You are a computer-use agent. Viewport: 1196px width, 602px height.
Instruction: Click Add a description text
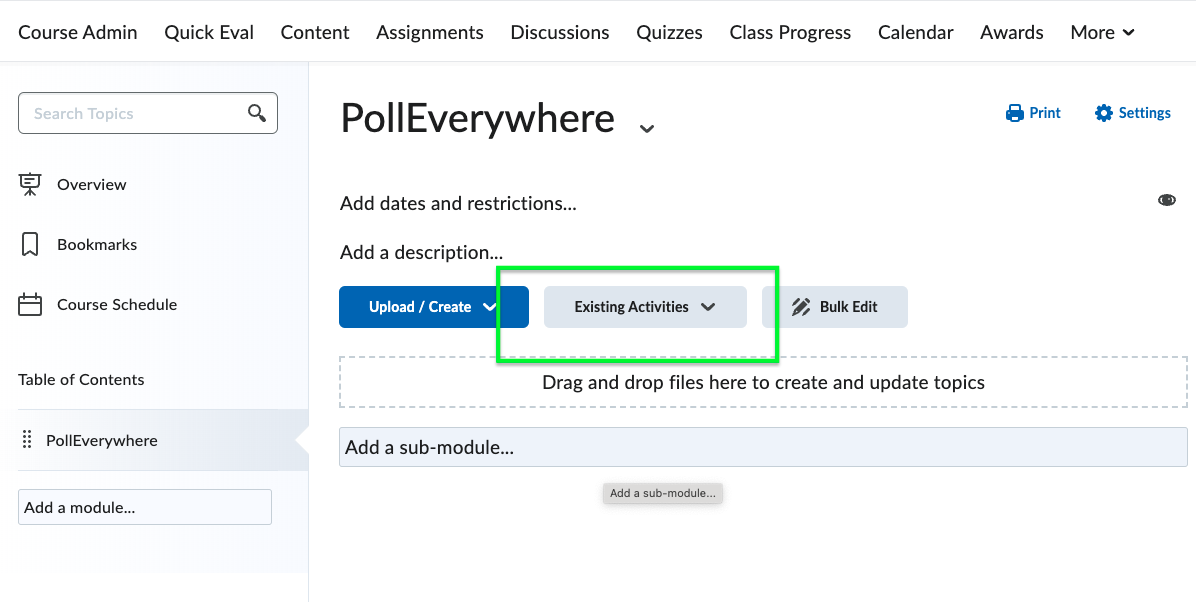pyautogui.click(x=421, y=253)
